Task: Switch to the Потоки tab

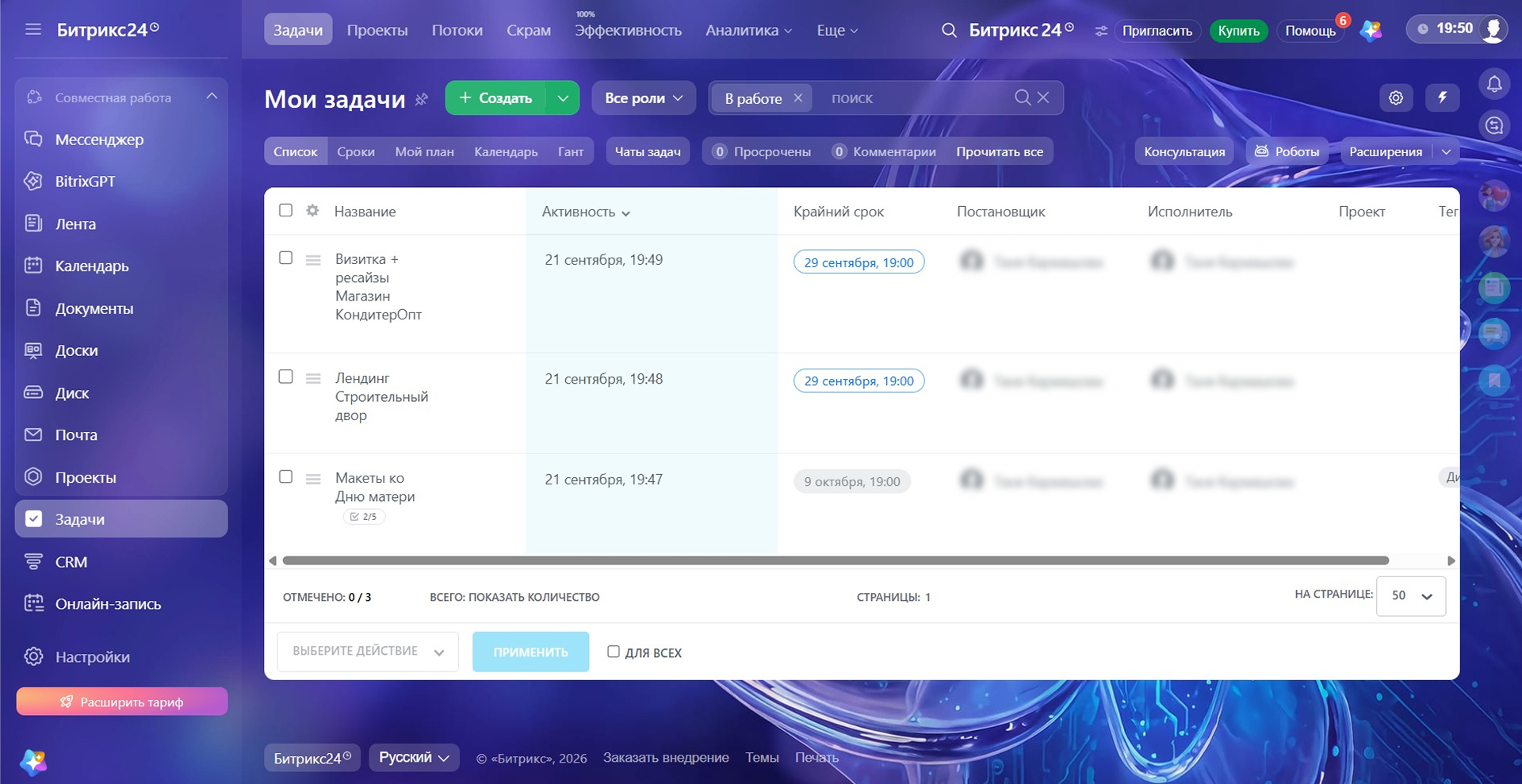Action: [457, 30]
